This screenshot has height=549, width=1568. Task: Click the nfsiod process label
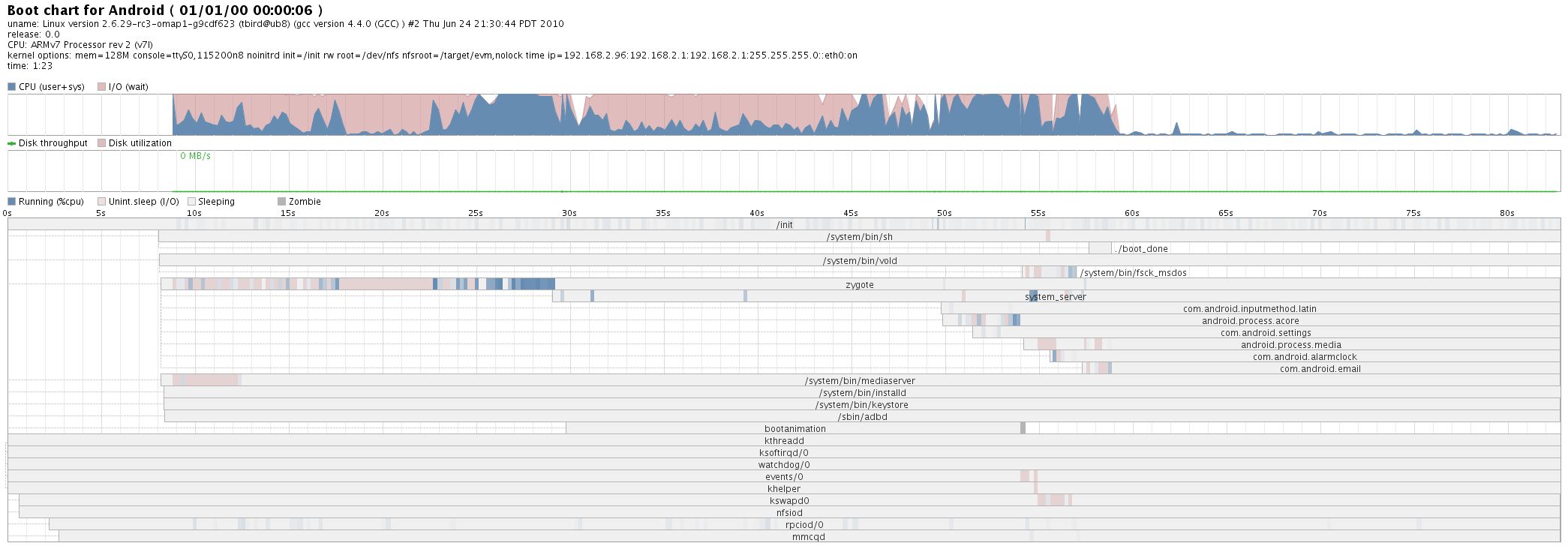(789, 513)
